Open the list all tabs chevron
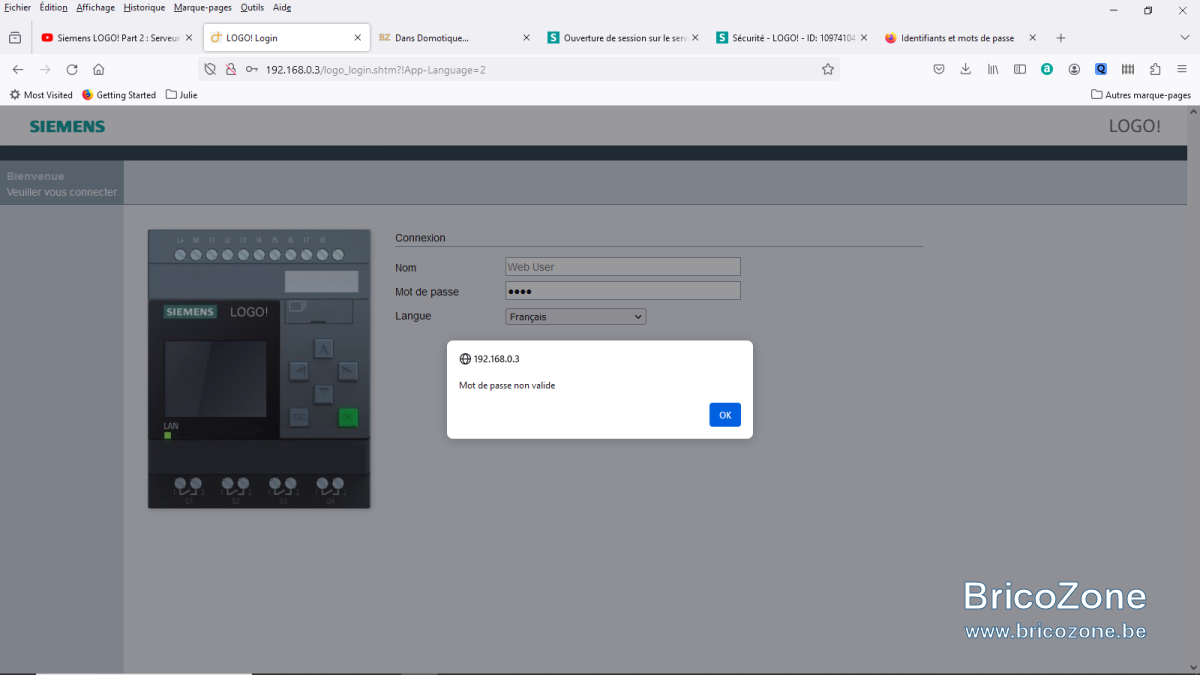The height and width of the screenshot is (675, 1200). (x=1185, y=38)
